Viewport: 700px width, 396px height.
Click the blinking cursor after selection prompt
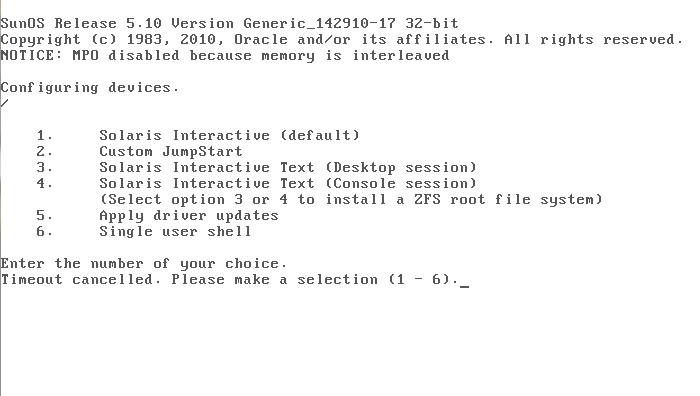465,286
